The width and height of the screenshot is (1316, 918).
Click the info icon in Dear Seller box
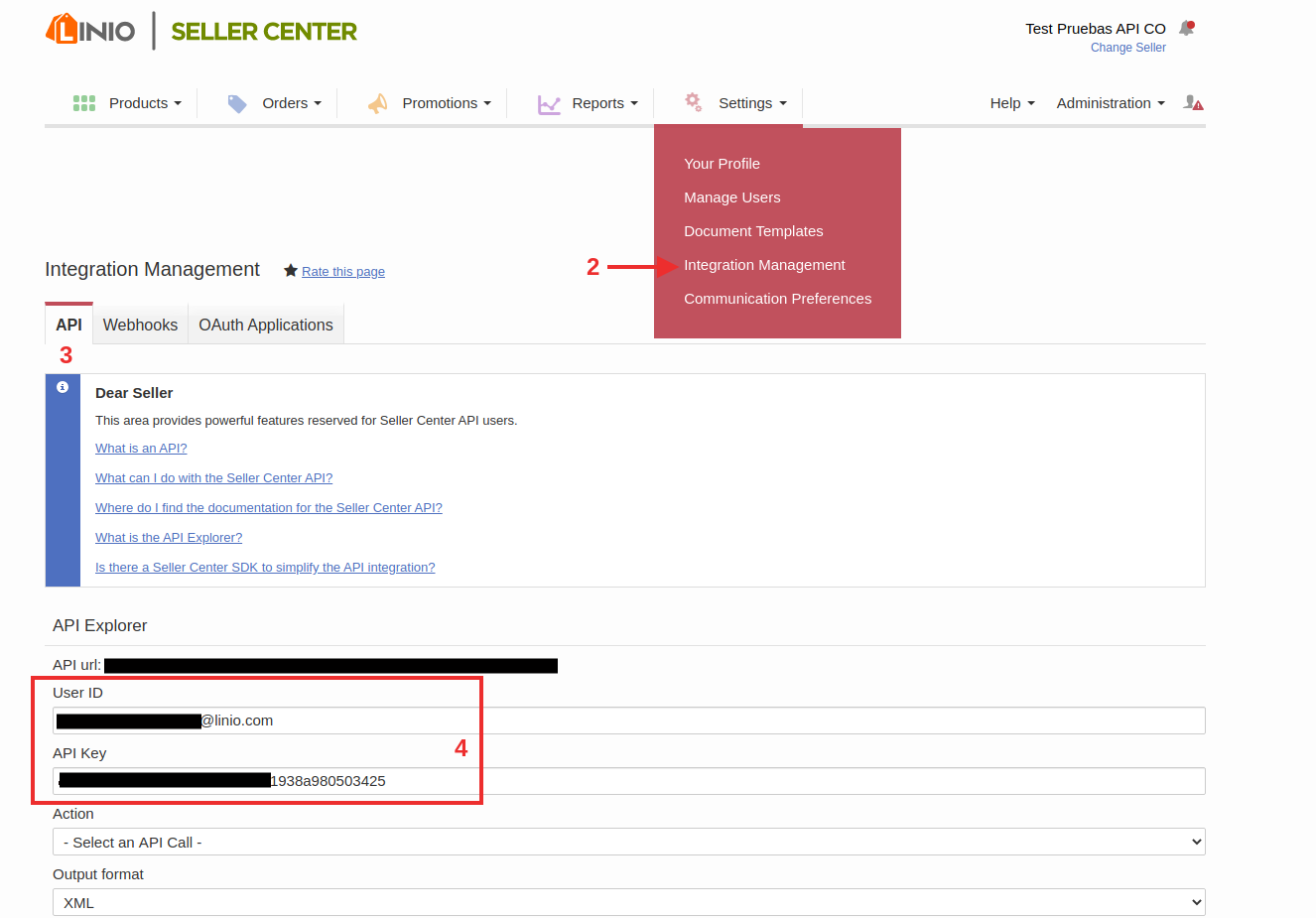(63, 387)
